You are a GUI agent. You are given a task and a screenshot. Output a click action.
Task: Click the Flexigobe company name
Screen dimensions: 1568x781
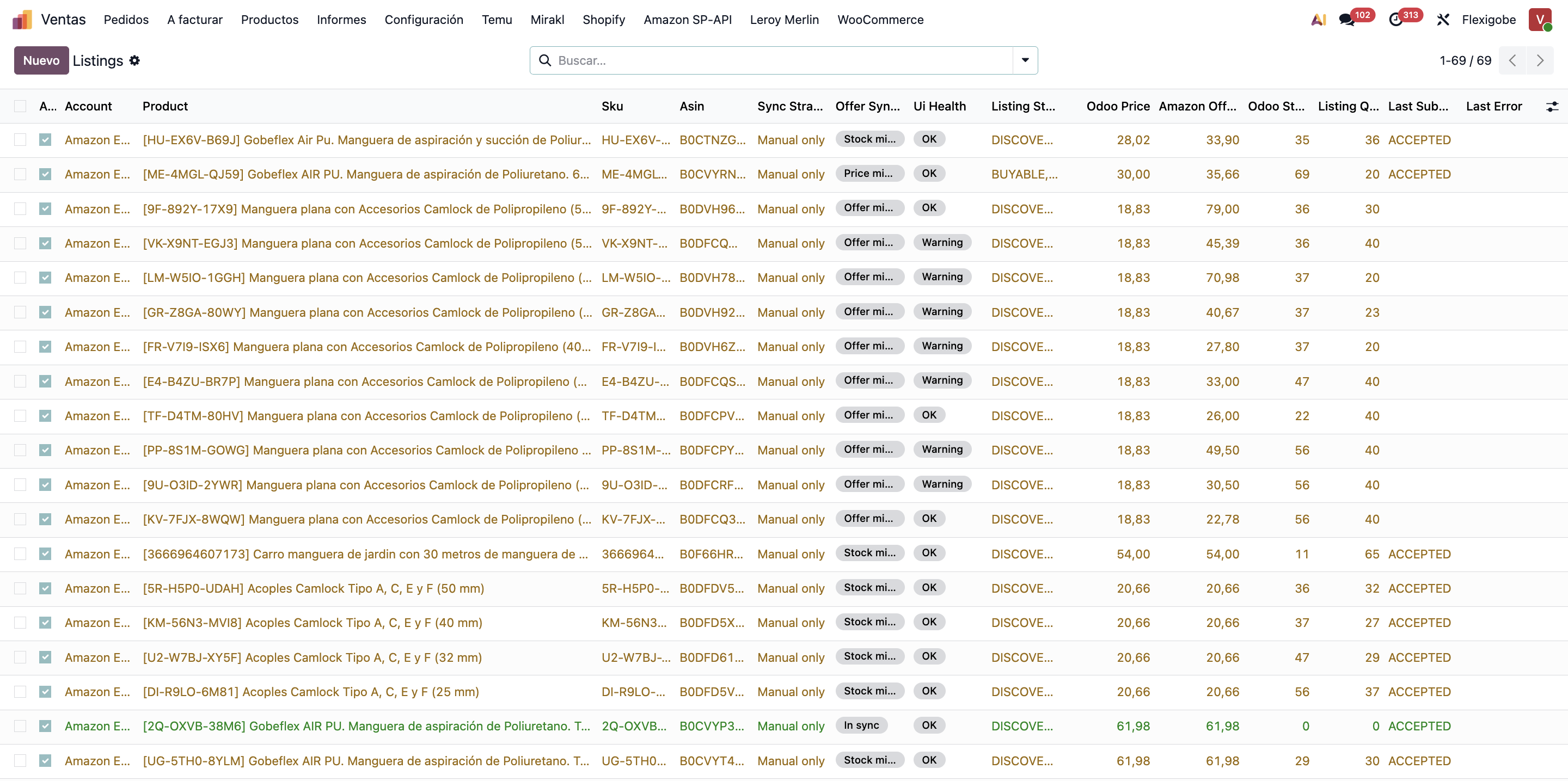click(x=1489, y=20)
